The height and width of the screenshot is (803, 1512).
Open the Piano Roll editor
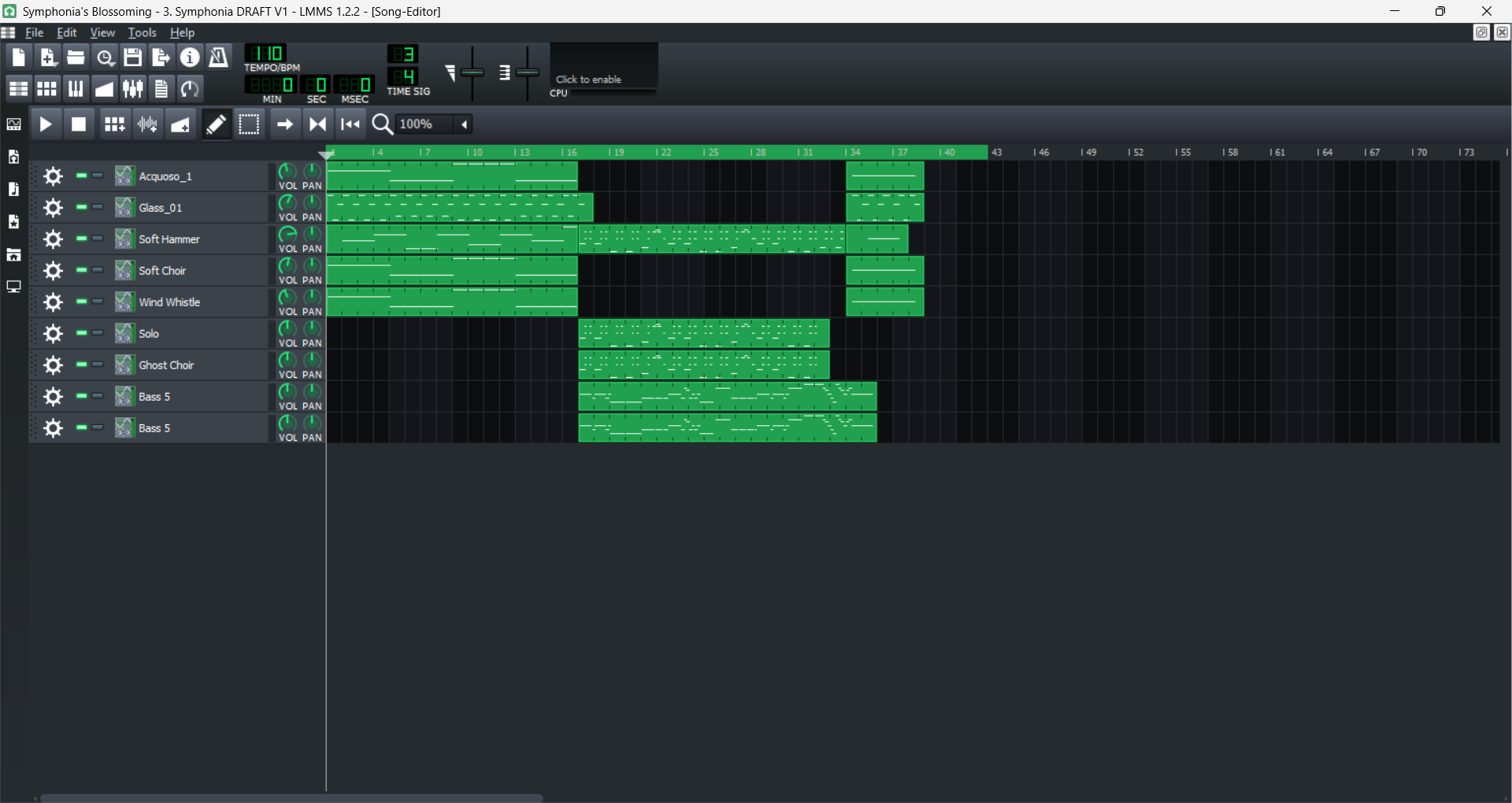coord(76,88)
